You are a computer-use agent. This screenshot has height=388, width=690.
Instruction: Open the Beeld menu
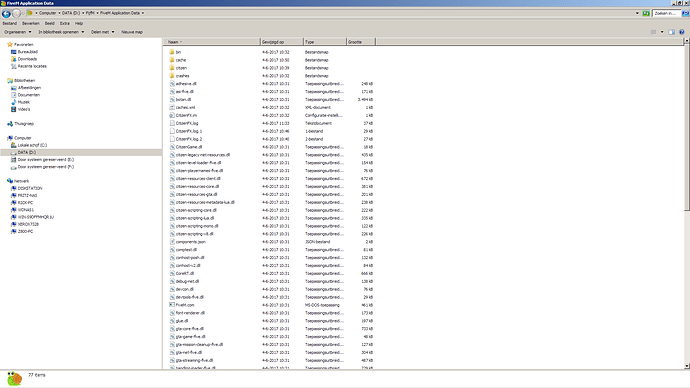pyautogui.click(x=50, y=23)
